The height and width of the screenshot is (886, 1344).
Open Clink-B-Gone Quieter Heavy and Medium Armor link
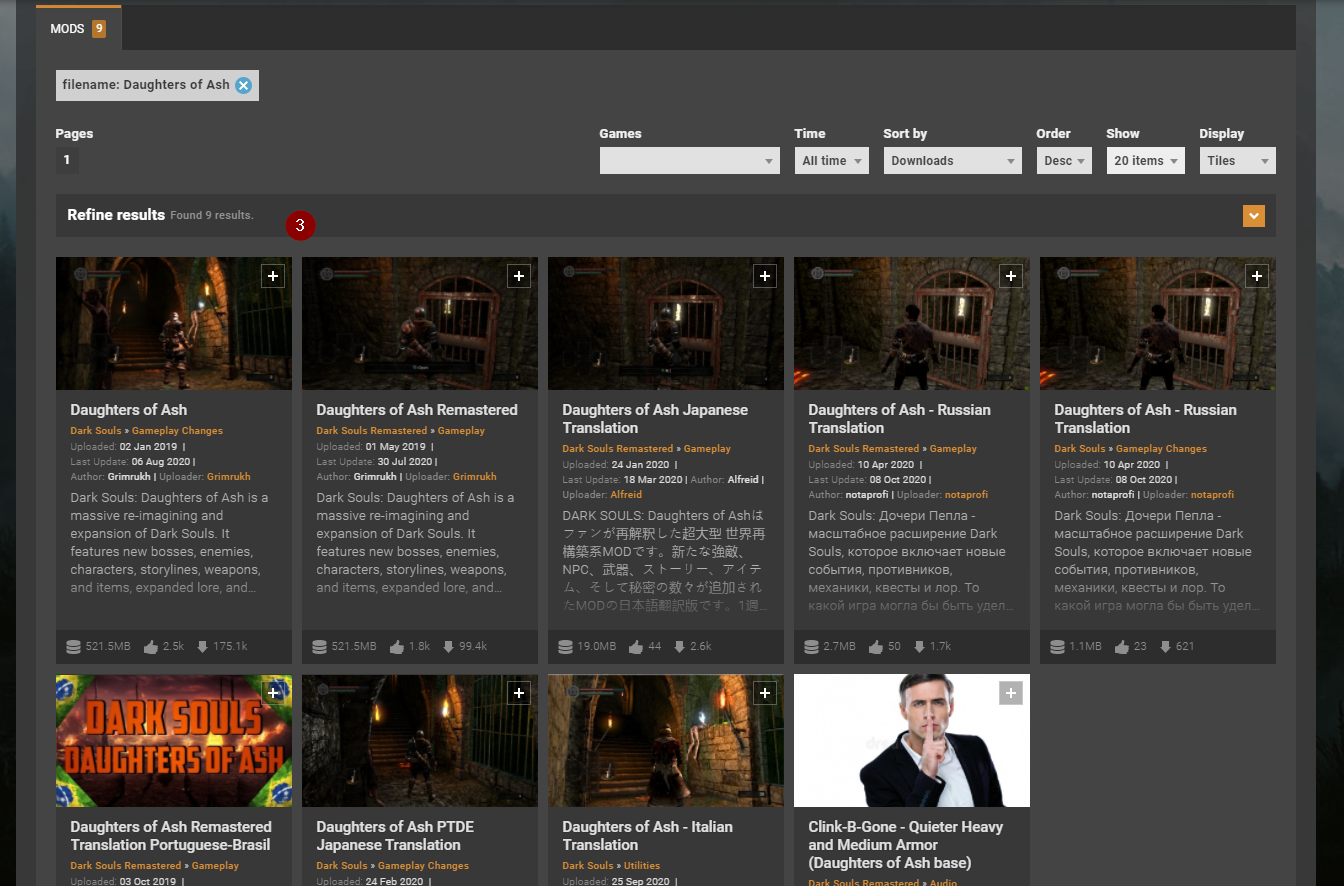tap(905, 845)
